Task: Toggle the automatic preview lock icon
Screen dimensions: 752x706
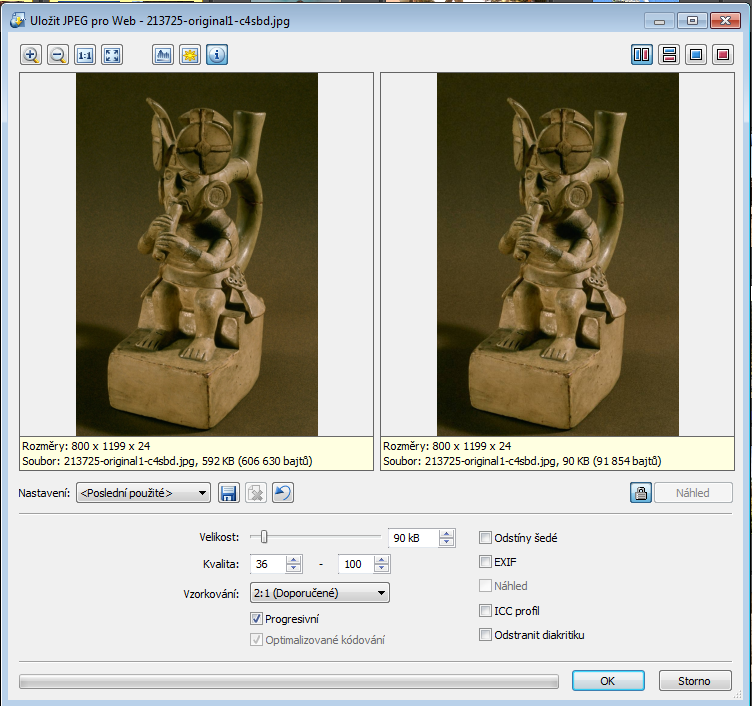Action: pyautogui.click(x=641, y=493)
